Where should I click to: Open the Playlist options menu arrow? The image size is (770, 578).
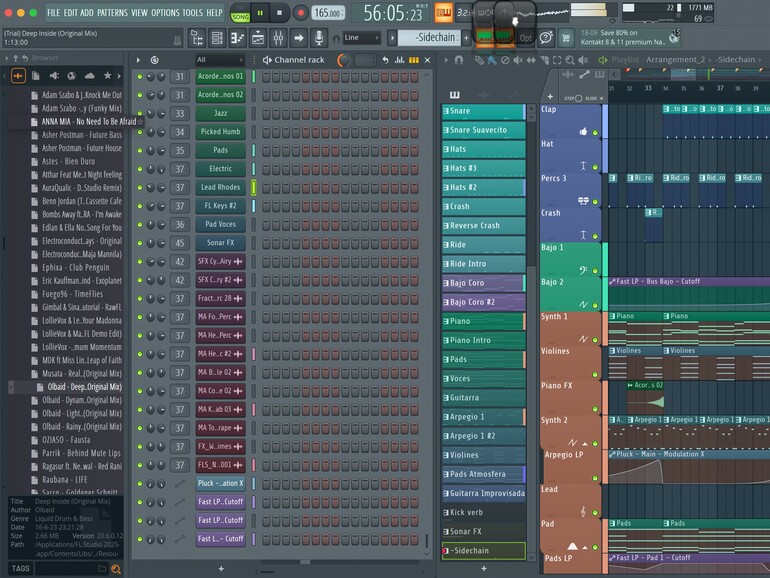pos(446,60)
